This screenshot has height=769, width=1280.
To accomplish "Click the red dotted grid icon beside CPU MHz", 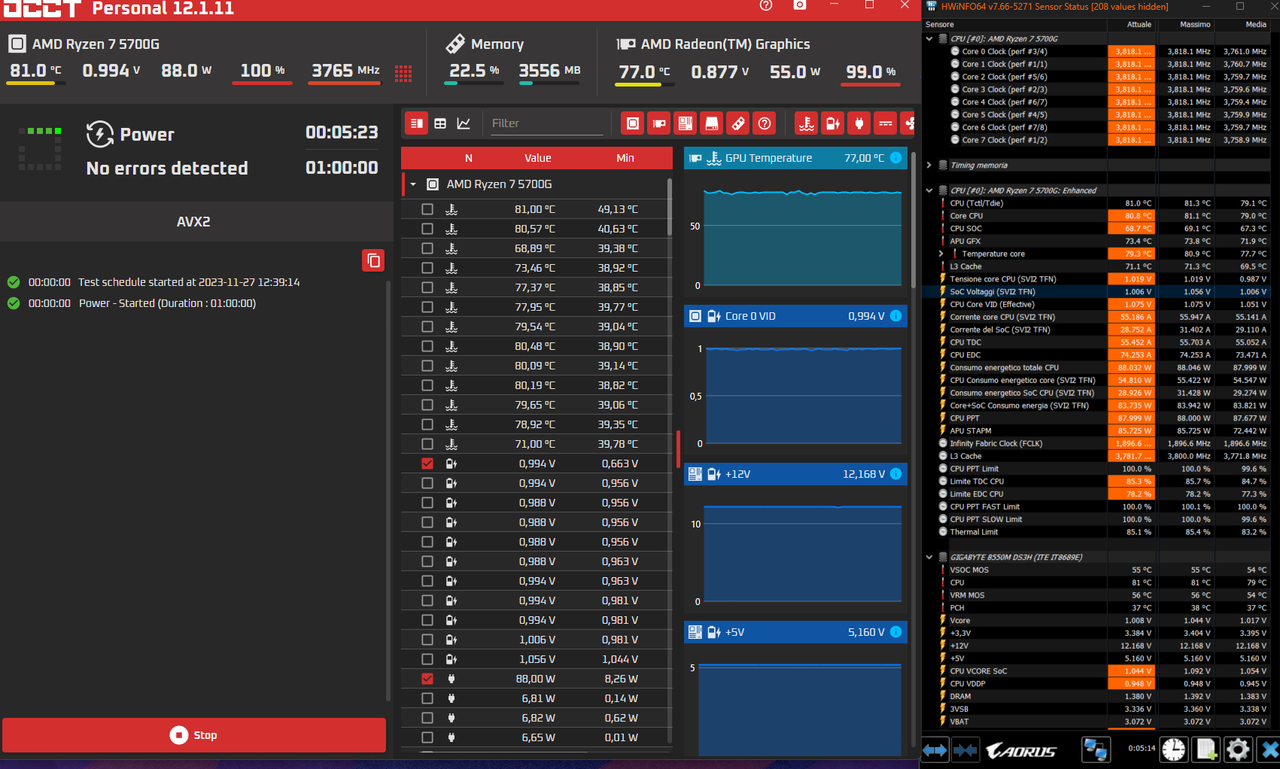I will (403, 72).
